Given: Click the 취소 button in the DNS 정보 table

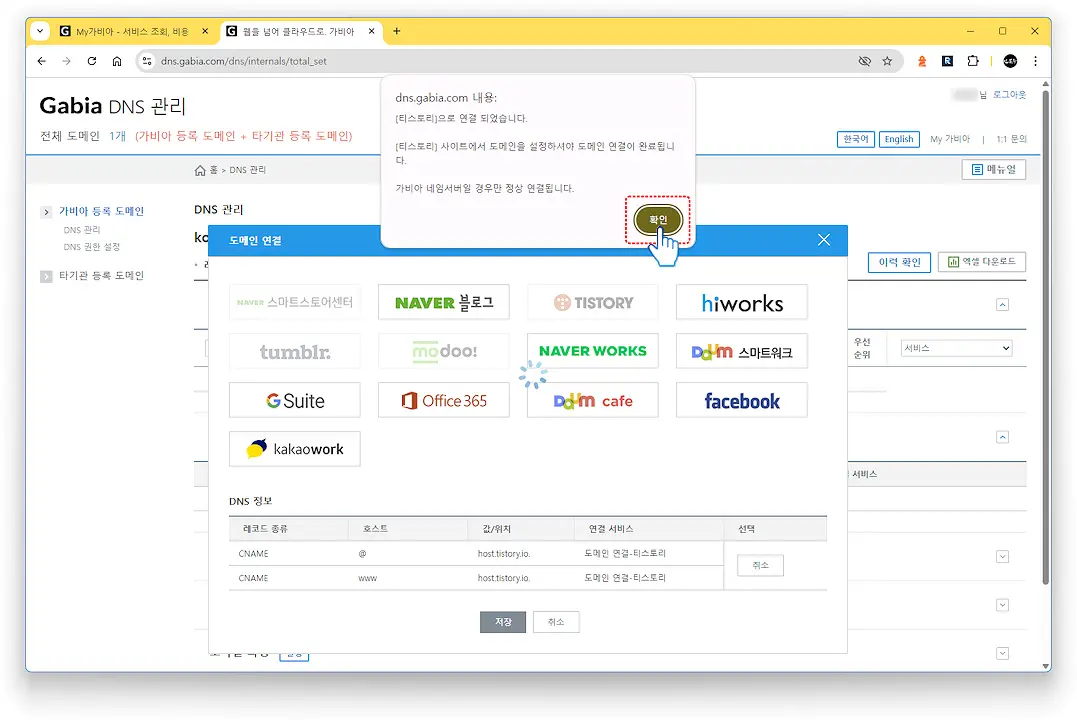Looking at the screenshot, I should [x=760, y=565].
